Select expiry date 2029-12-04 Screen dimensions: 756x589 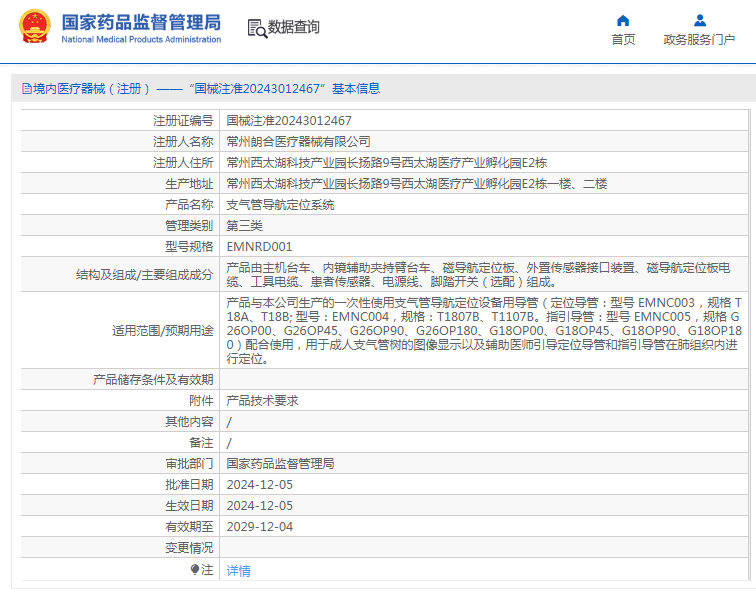259,527
